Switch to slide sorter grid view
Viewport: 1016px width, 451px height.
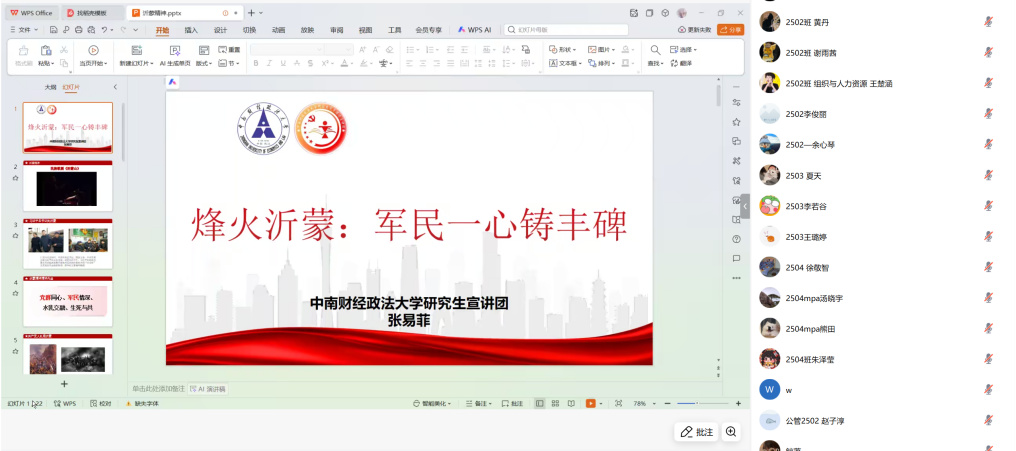(555, 403)
